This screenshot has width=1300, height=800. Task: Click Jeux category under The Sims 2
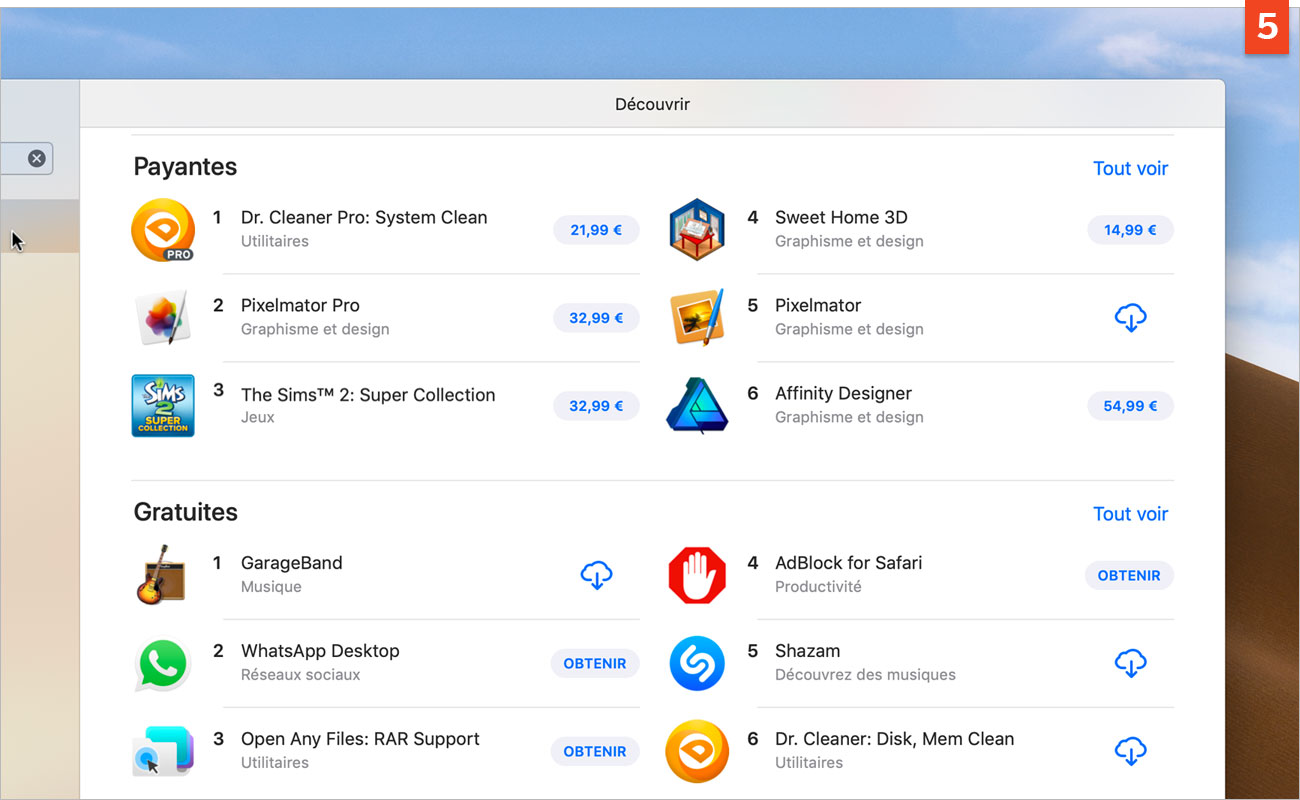(258, 417)
